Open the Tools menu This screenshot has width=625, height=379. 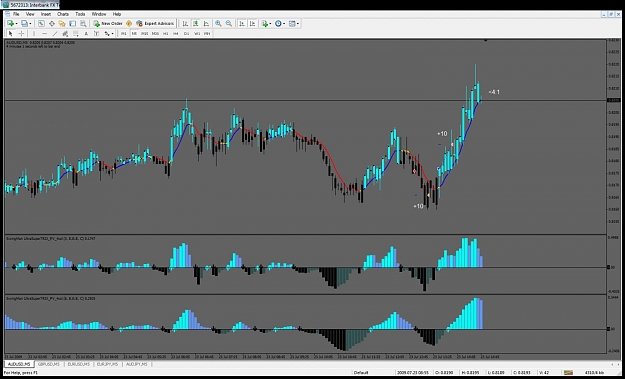tap(80, 14)
